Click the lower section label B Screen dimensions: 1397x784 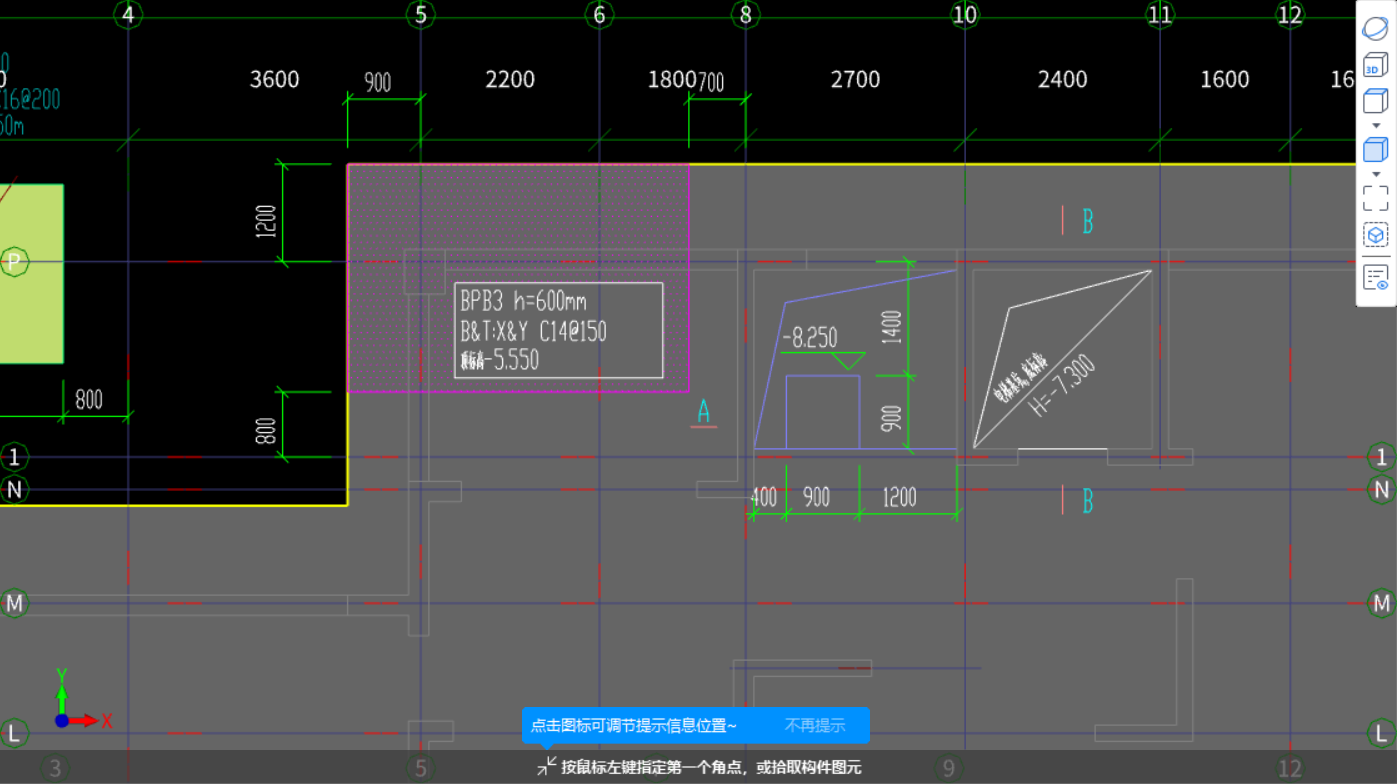tap(1088, 500)
